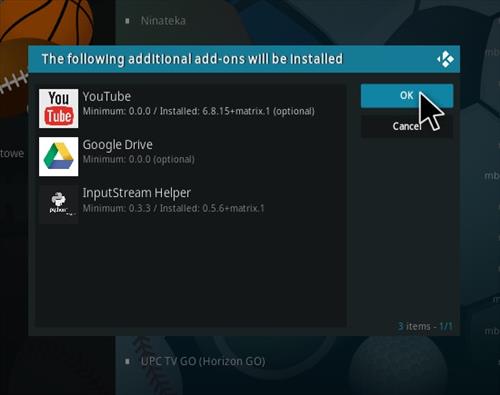Screen dimensions: 500x395
Task: Select the Google Drive logo icon
Action: (x=59, y=156)
